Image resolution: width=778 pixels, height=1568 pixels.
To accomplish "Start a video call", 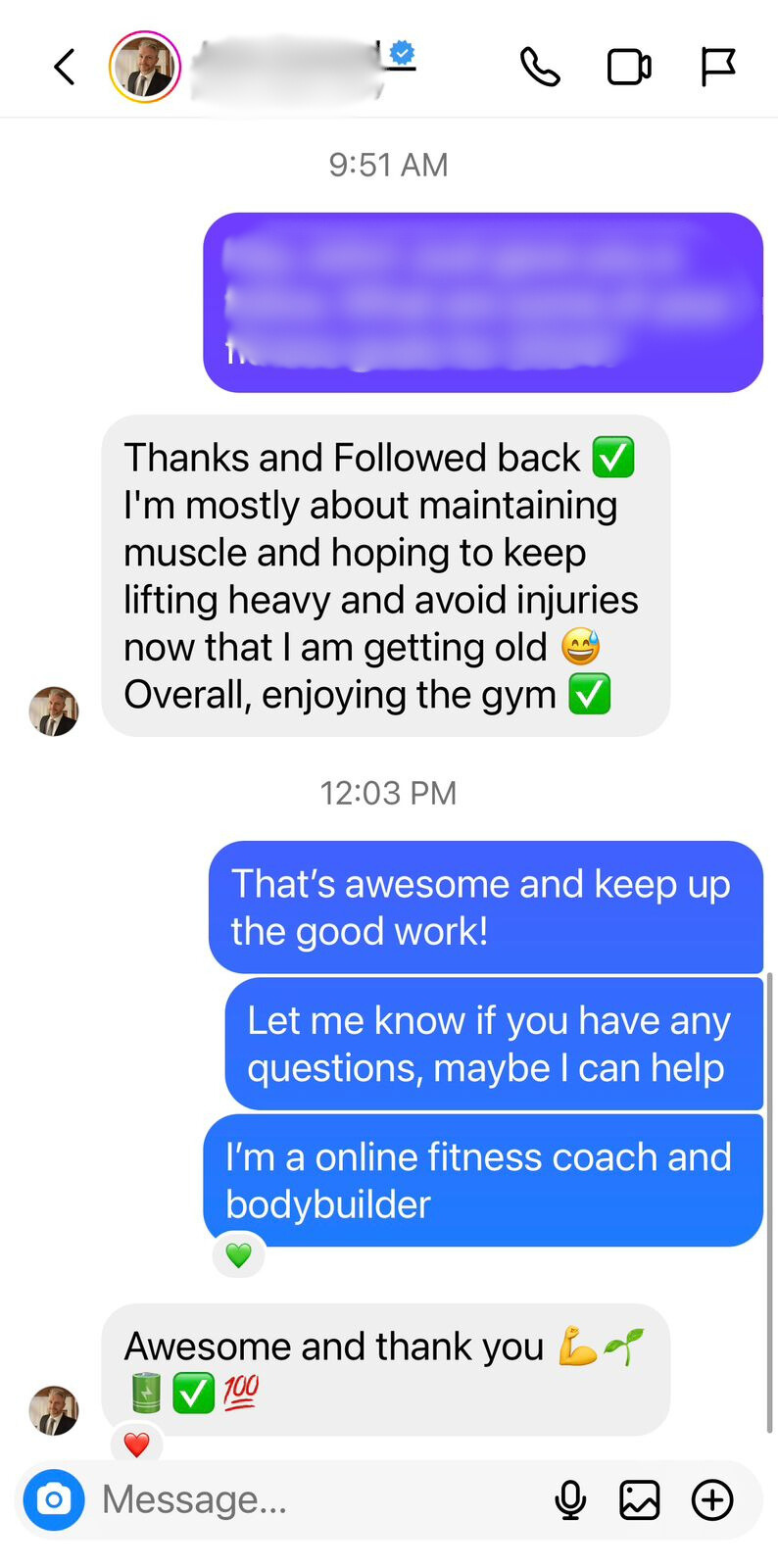I will click(629, 67).
